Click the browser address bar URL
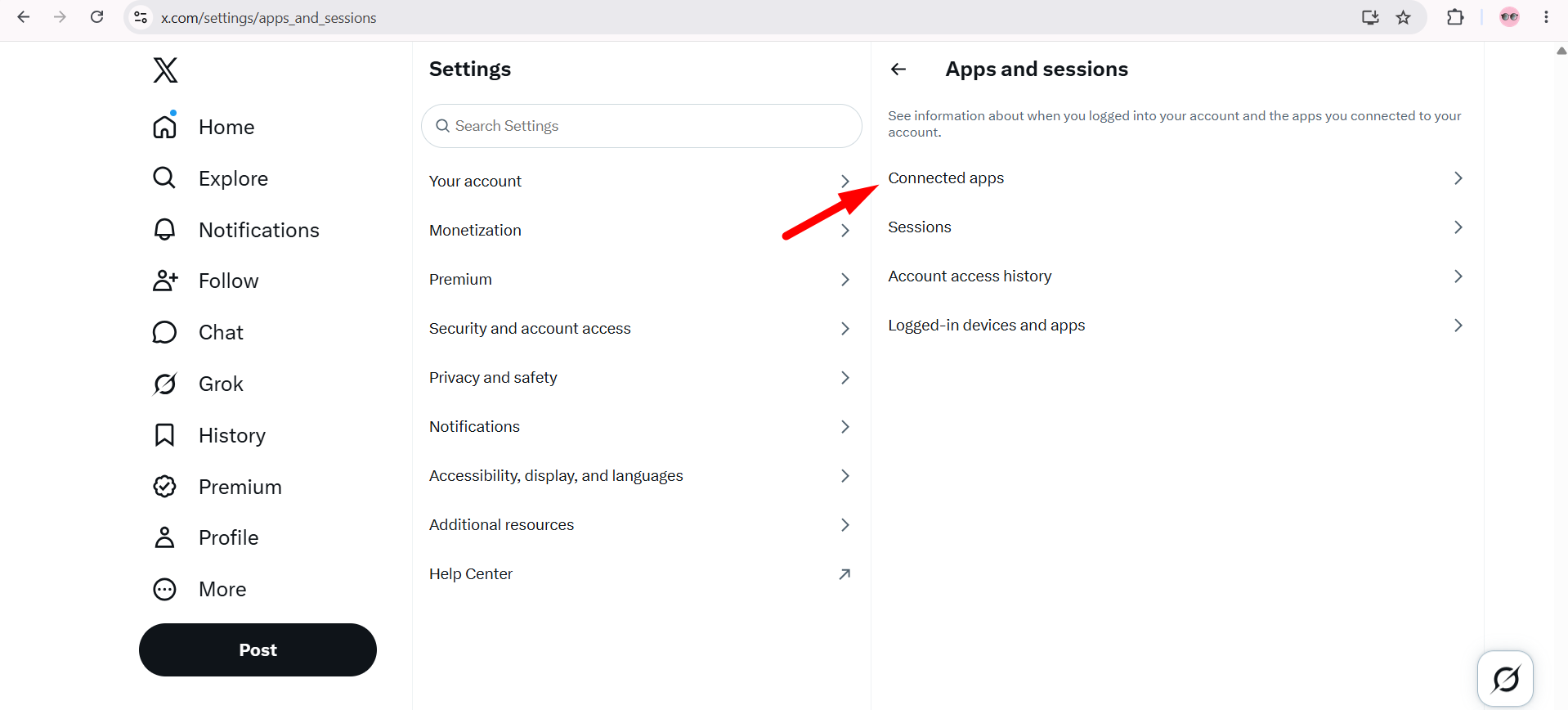Image resolution: width=1568 pixels, height=710 pixels. (x=269, y=18)
